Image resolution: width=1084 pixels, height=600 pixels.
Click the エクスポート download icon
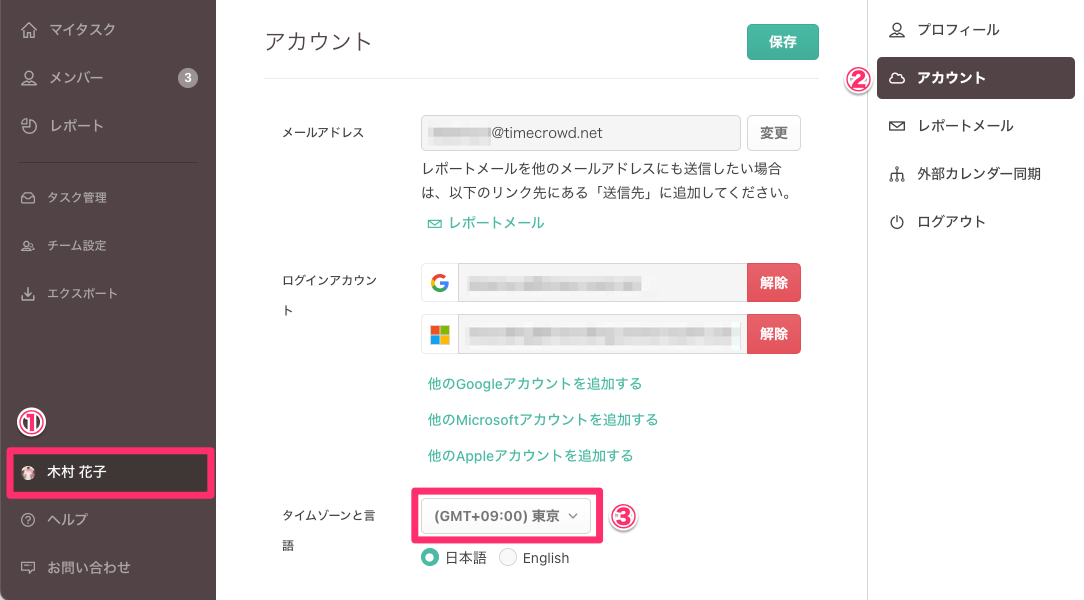click(x=31, y=293)
